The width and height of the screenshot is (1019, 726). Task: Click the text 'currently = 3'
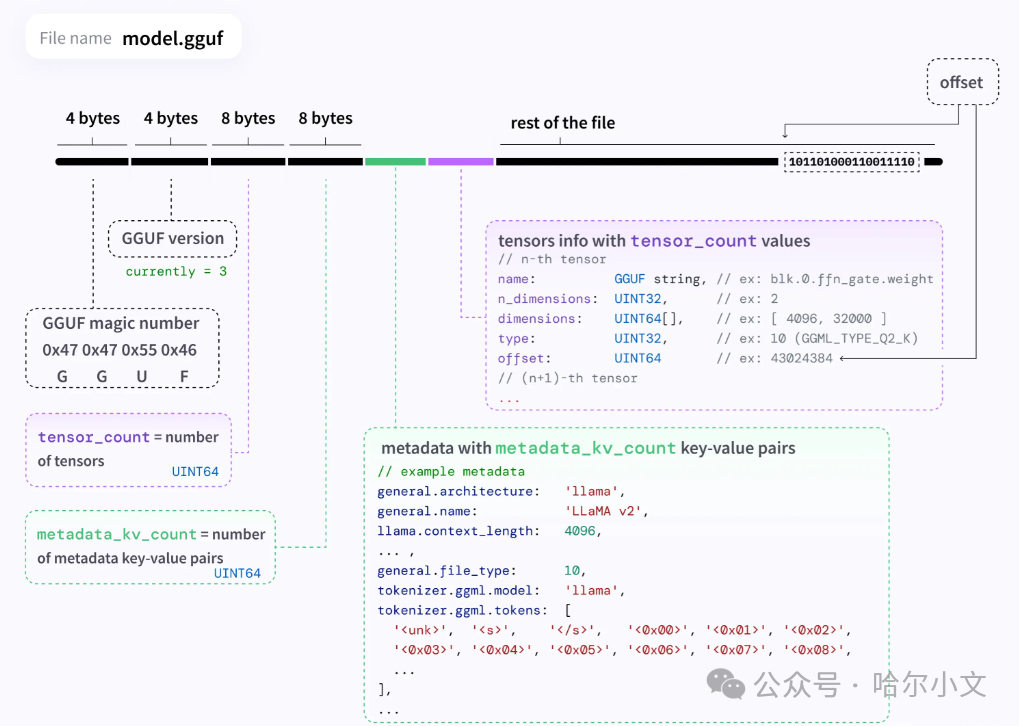tap(176, 272)
